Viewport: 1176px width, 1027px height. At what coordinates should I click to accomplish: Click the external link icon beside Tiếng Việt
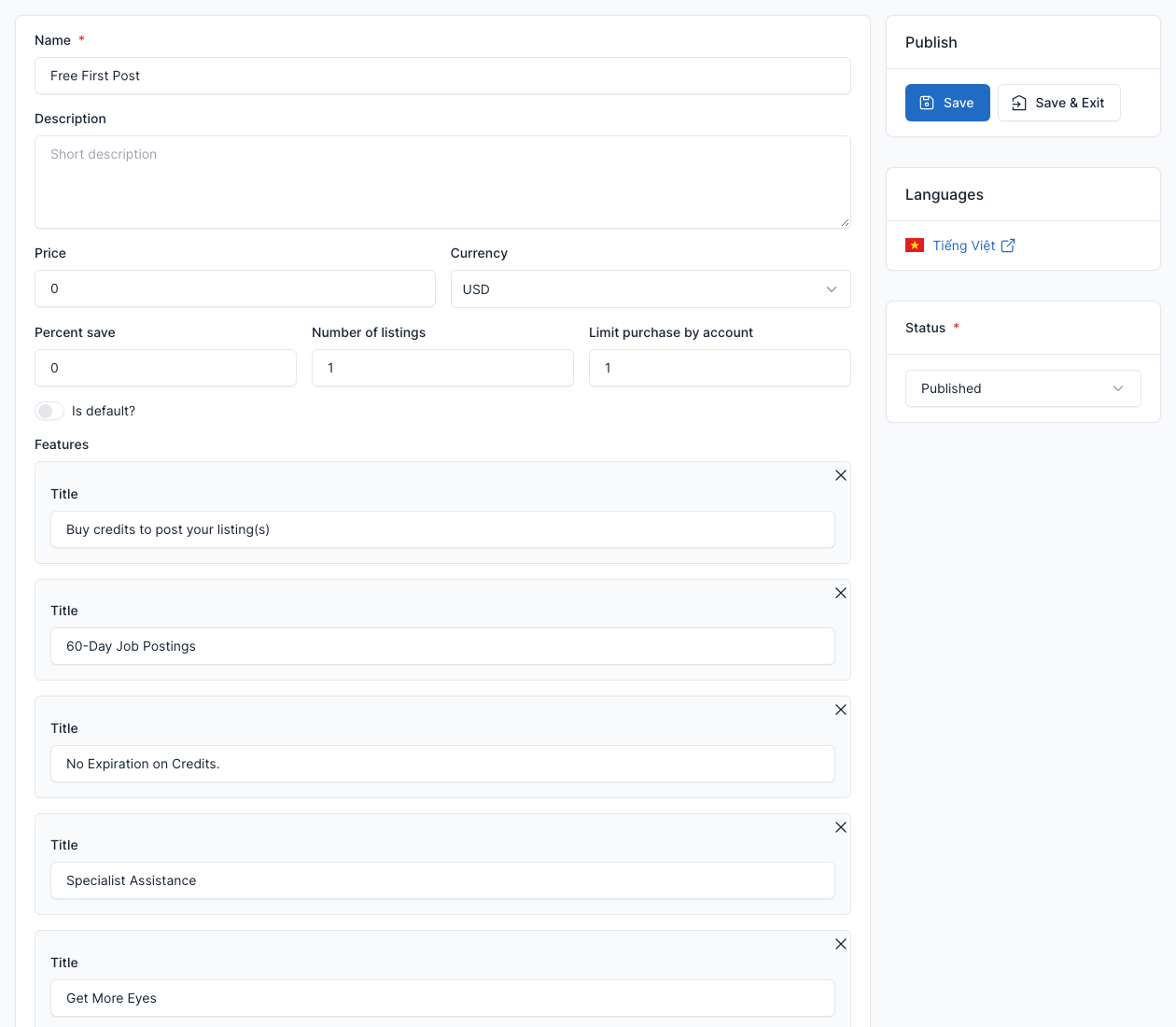[1008, 246]
